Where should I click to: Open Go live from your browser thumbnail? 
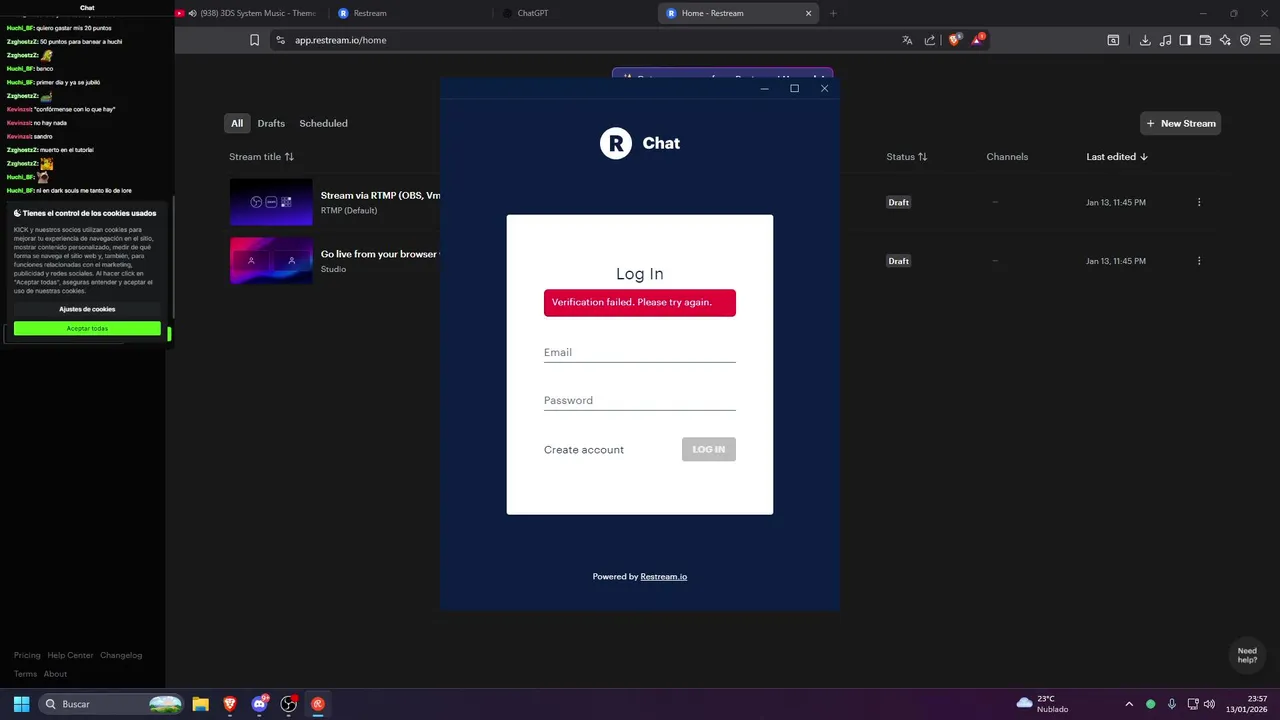click(271, 260)
